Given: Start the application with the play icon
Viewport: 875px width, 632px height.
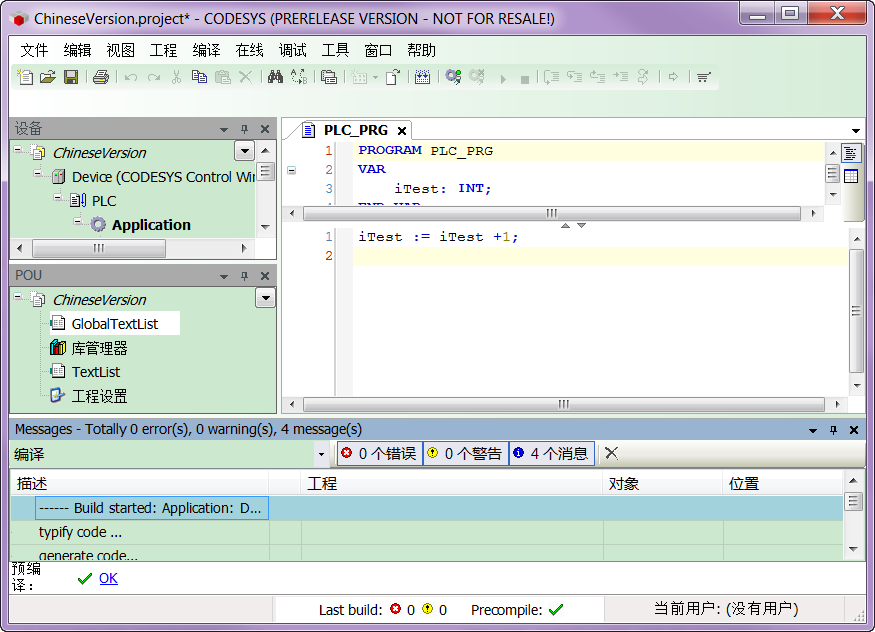Looking at the screenshot, I should (503, 79).
